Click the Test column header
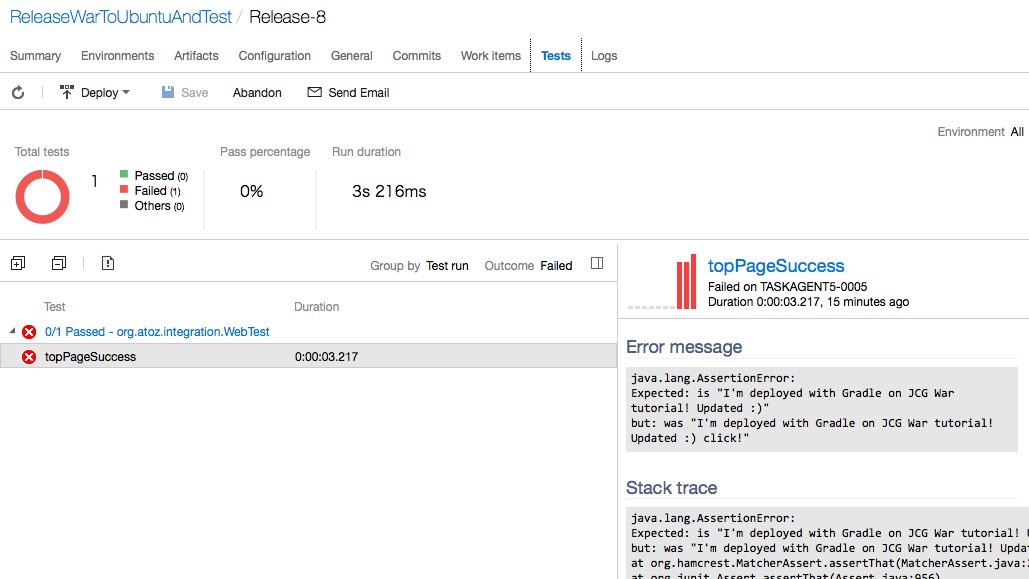This screenshot has width=1029, height=579. point(54,307)
